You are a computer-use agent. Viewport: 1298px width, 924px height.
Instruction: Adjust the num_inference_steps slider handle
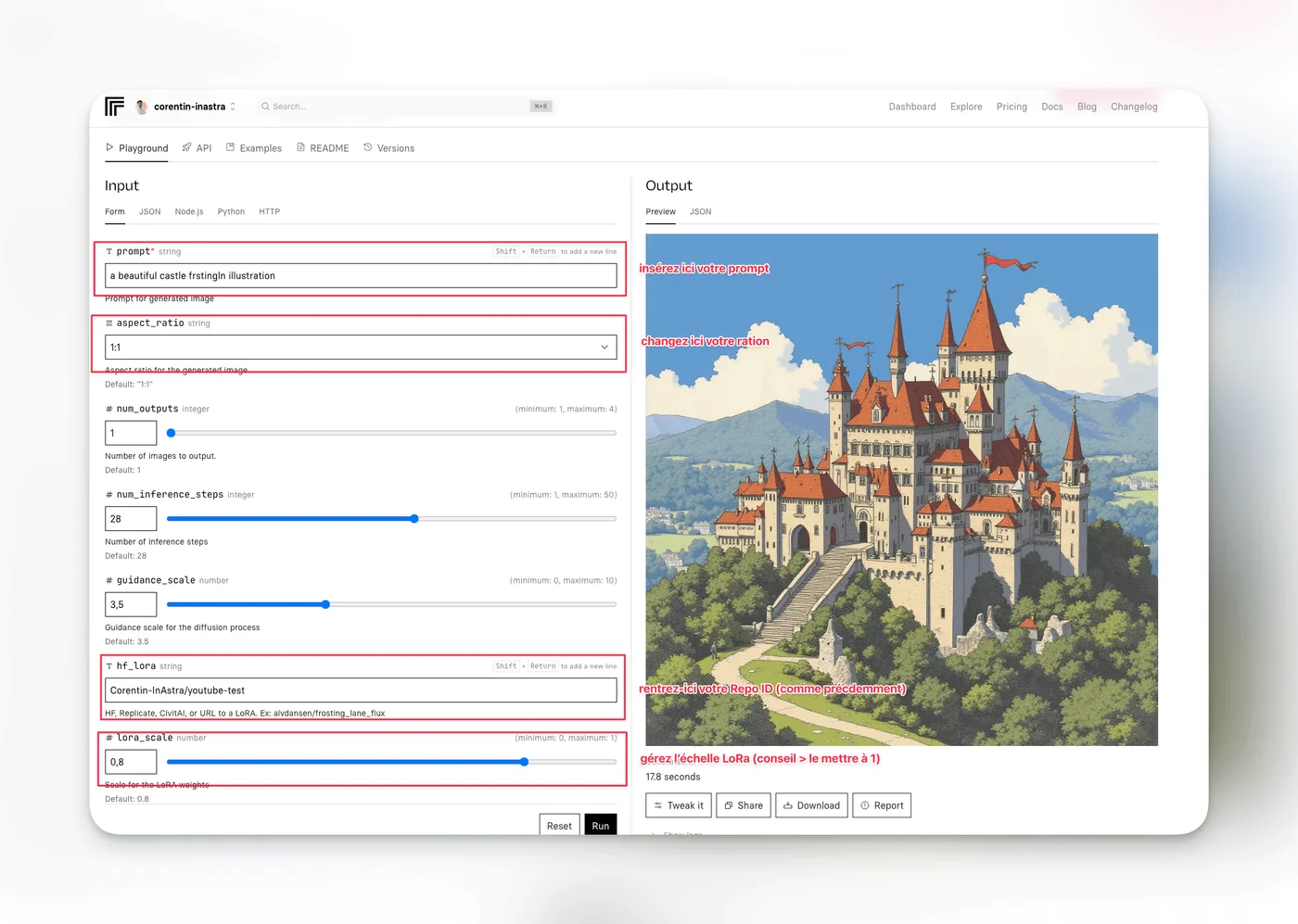point(414,519)
